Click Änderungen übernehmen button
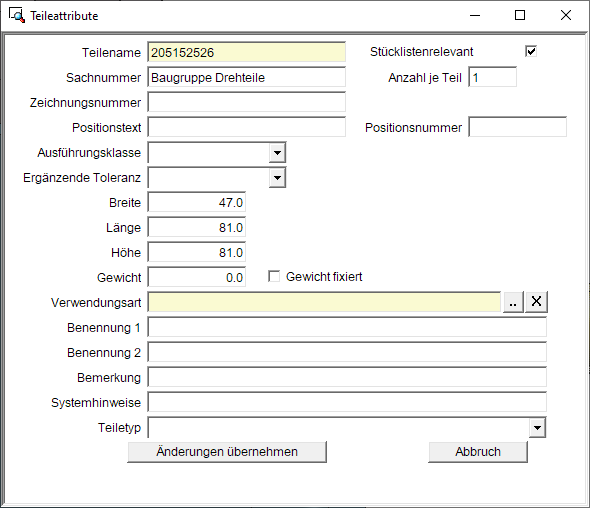590x508 pixels. (227, 452)
